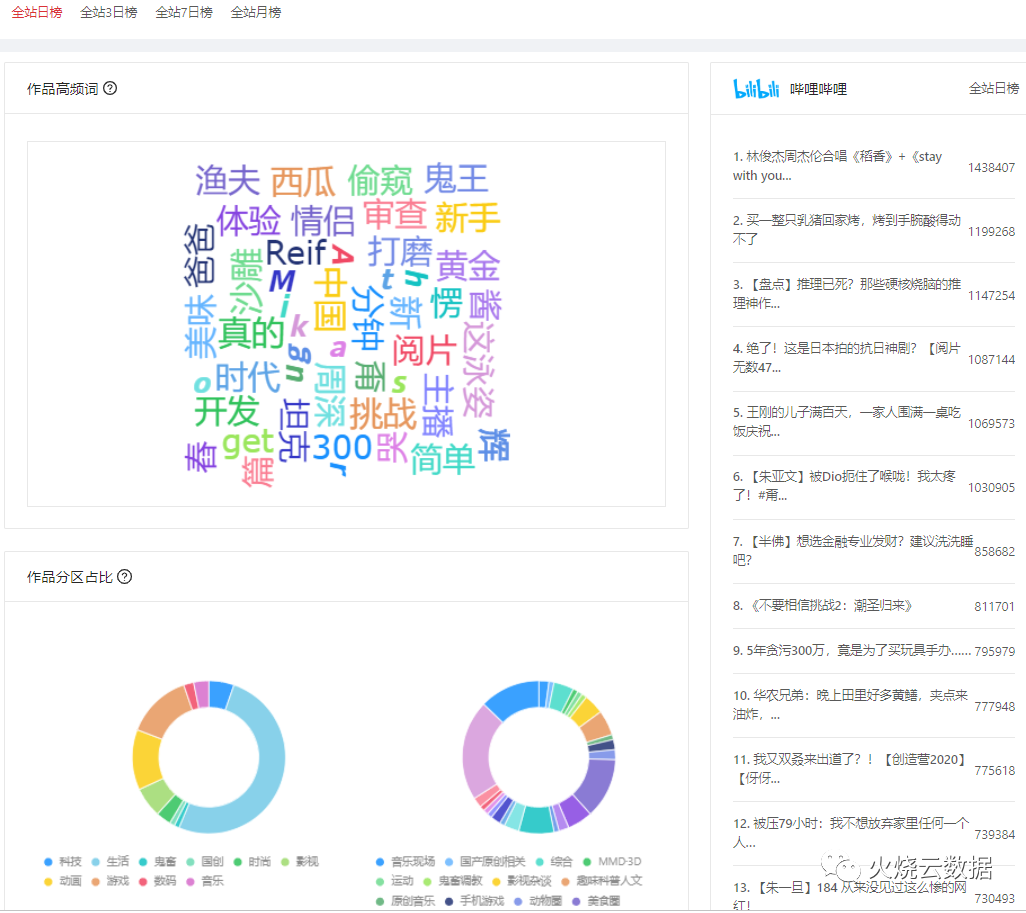Image resolution: width=1026 pixels, height=913 pixels.
Task: Toggle the 游戏 legend item
Action: click(111, 881)
